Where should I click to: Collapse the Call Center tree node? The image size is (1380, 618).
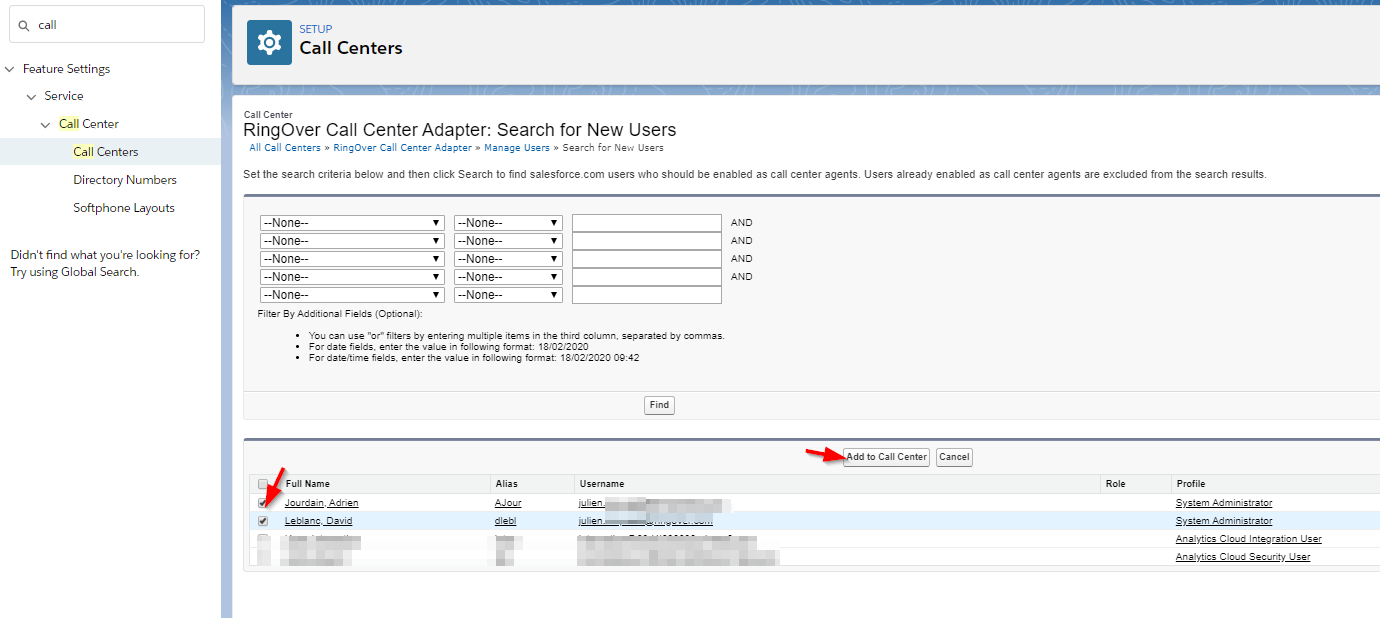[46, 124]
